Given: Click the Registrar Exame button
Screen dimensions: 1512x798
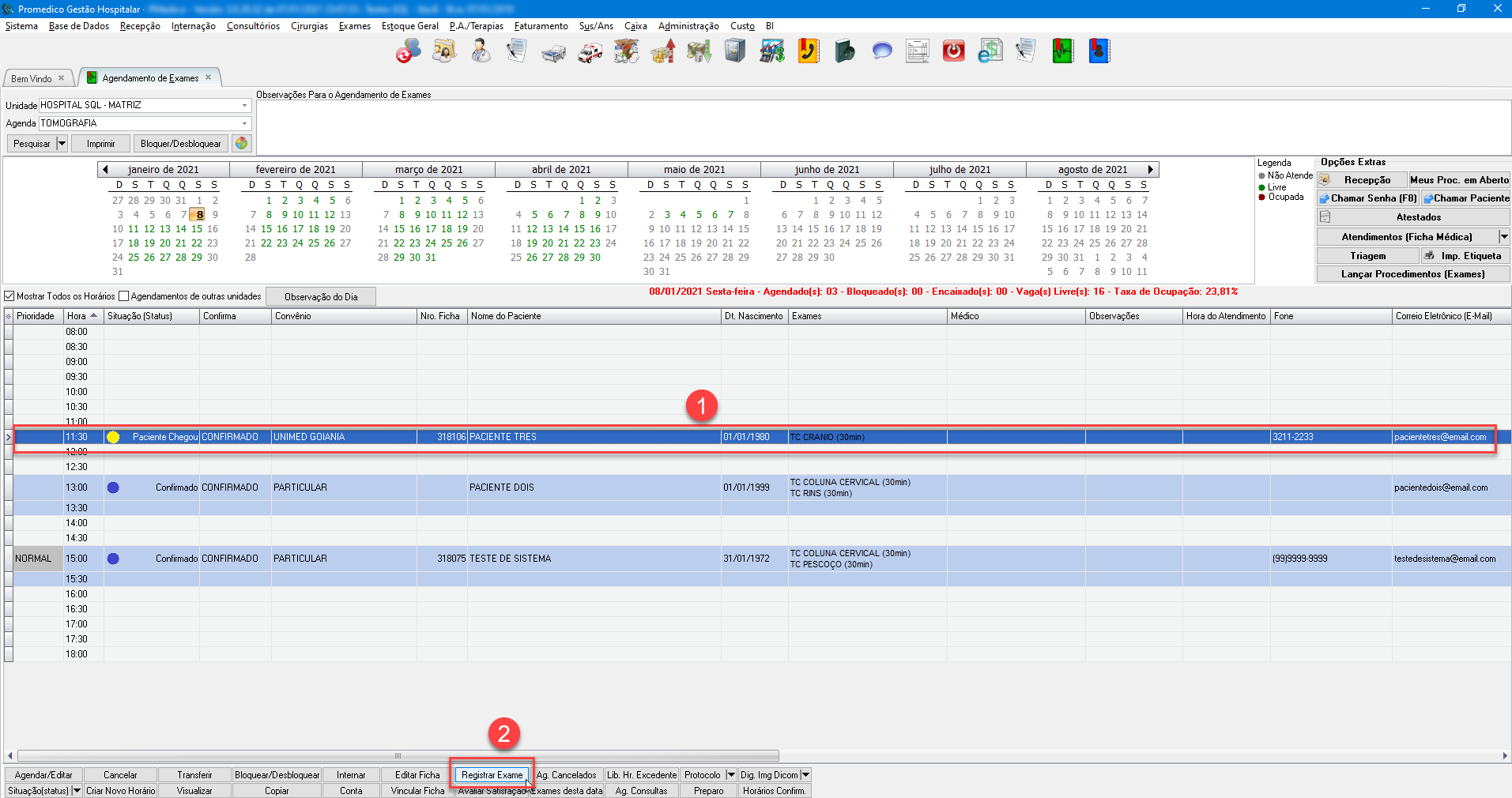Looking at the screenshot, I should (492, 775).
